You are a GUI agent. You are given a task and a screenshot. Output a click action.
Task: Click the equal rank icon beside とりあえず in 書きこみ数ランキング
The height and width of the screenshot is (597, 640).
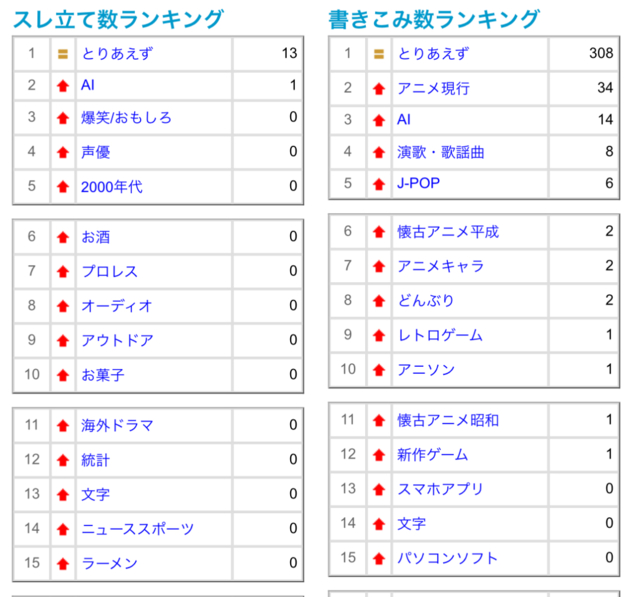(x=379, y=55)
